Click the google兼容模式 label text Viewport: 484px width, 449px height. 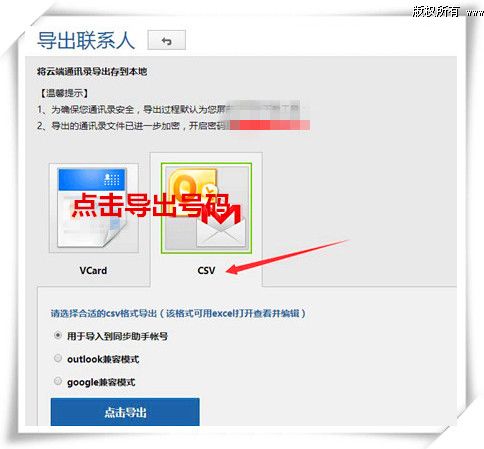(x=101, y=382)
